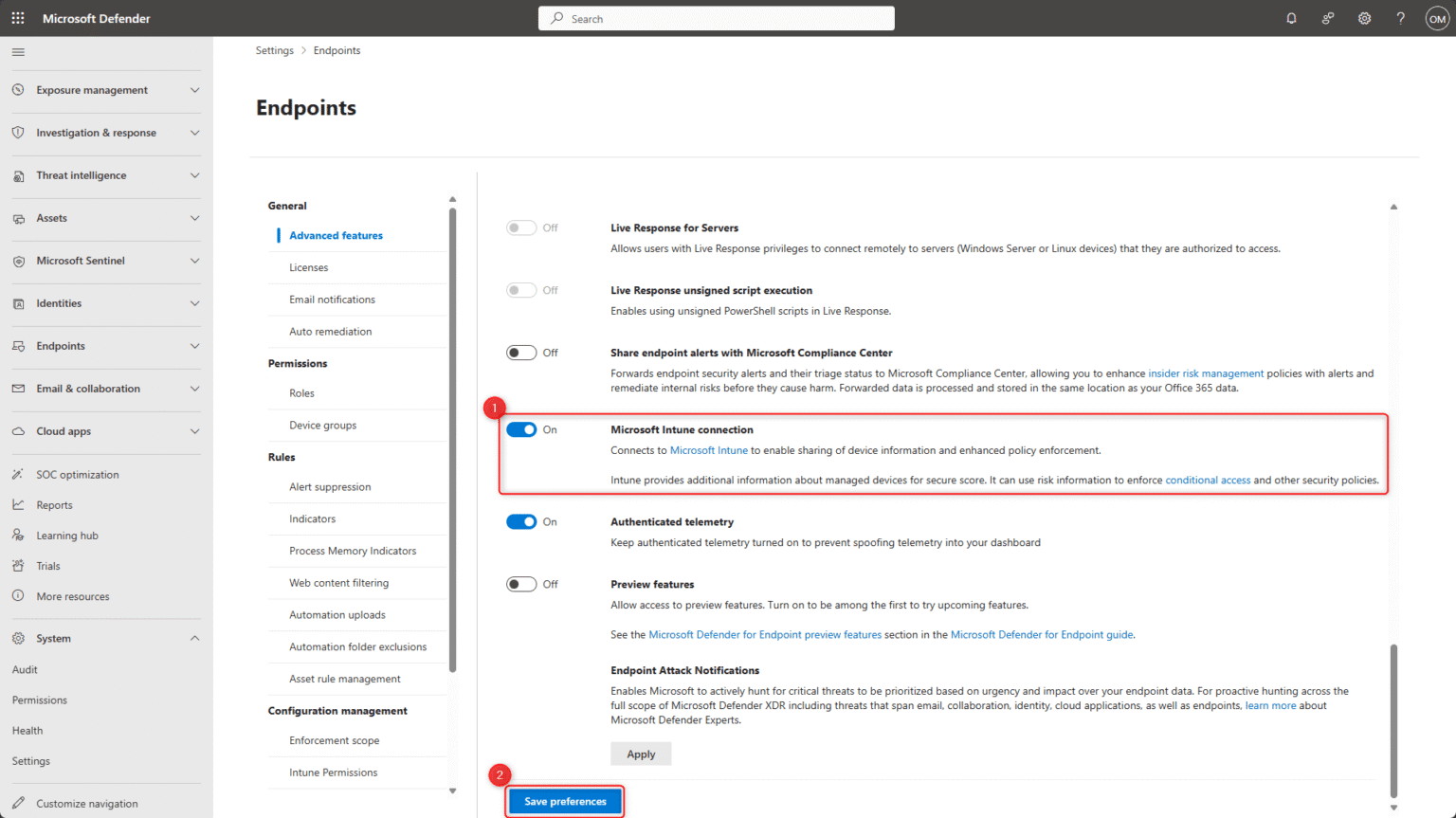Follow the insider risk management link
Image resolution: width=1456 pixels, height=818 pixels.
[x=1206, y=373]
